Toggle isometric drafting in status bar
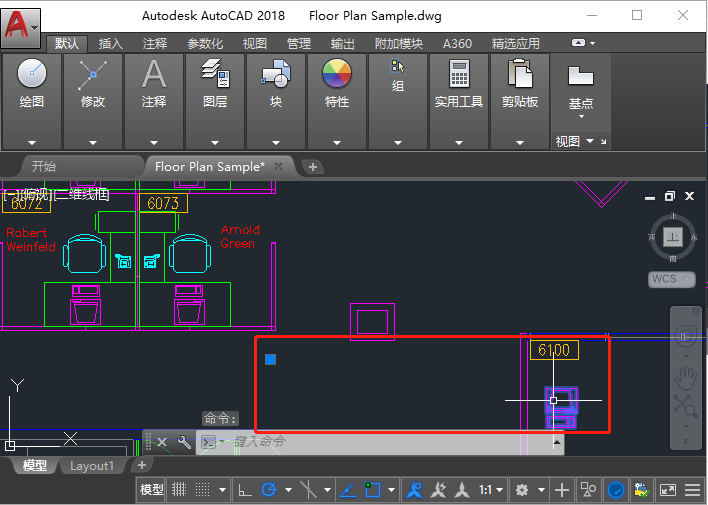This screenshot has width=708, height=505. tap(308, 490)
